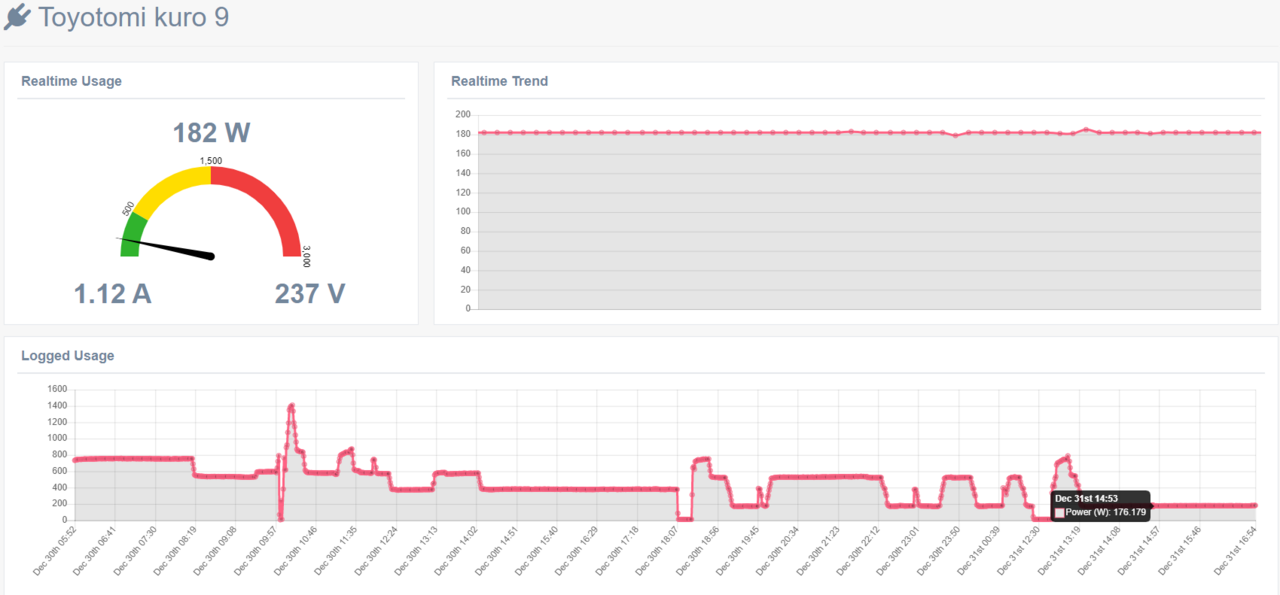Click the Dec 31st 16:54 time label

pyautogui.click(x=1234, y=550)
